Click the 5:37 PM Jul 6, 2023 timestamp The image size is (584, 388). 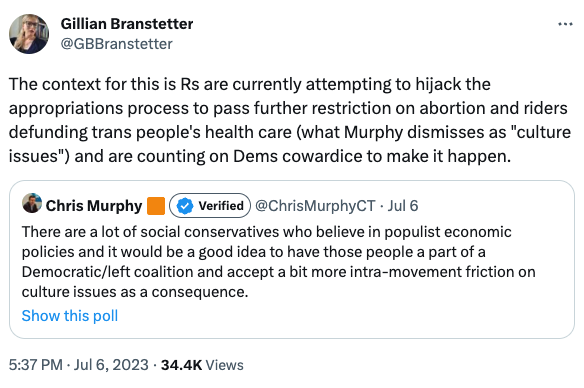pyautogui.click(x=79, y=365)
